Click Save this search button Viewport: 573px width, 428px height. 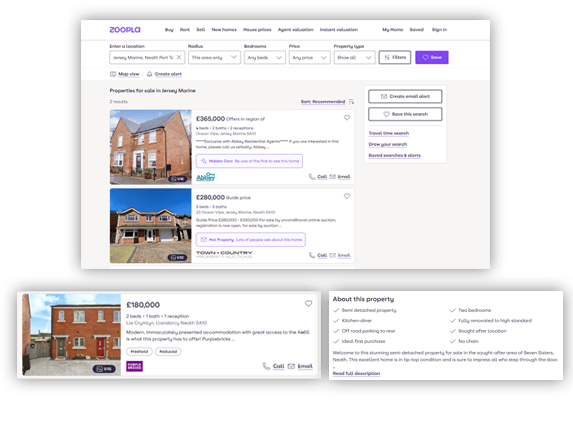point(405,114)
